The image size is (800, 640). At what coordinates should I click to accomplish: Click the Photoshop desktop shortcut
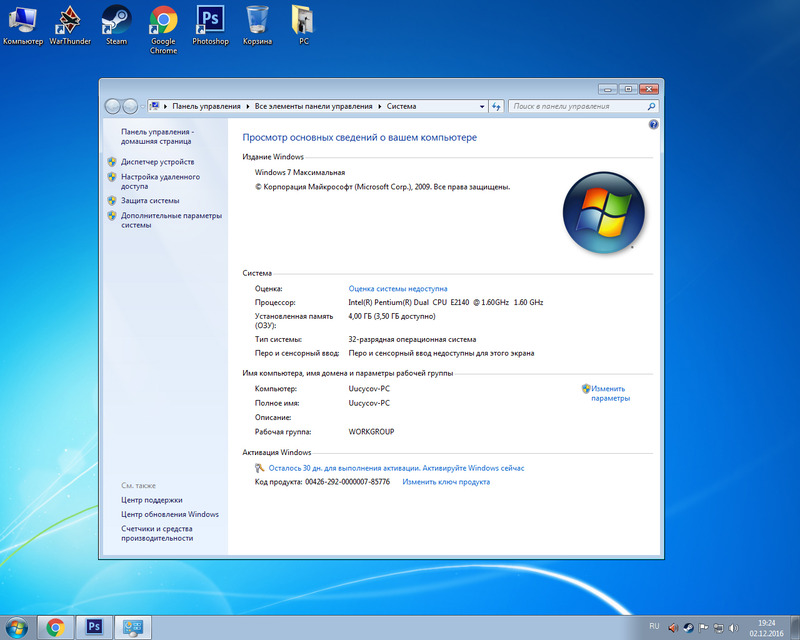click(x=210, y=24)
